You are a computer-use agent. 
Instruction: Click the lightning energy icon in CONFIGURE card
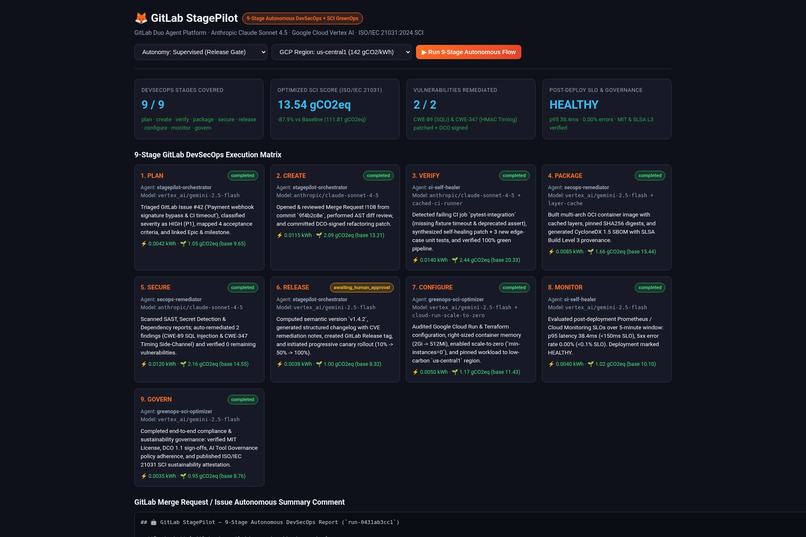point(415,372)
